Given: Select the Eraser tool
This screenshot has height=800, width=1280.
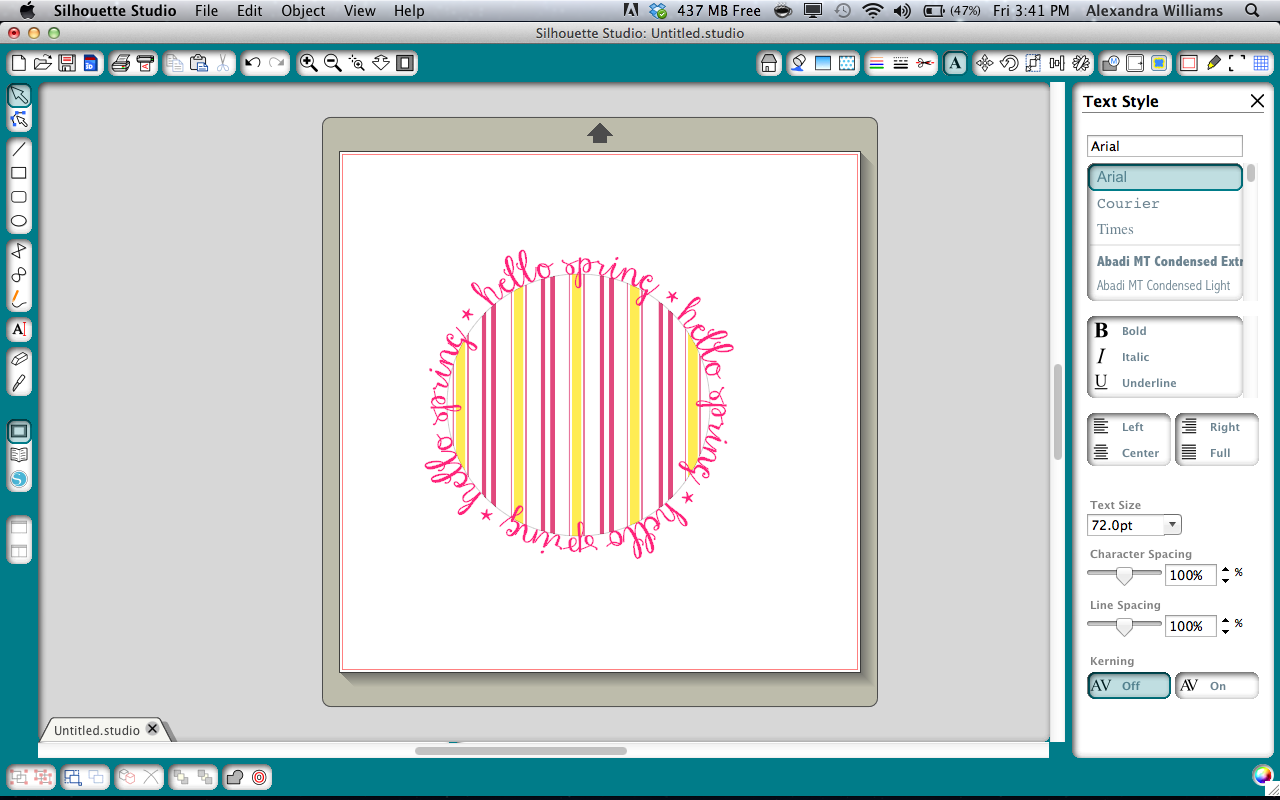Looking at the screenshot, I should (x=19, y=358).
